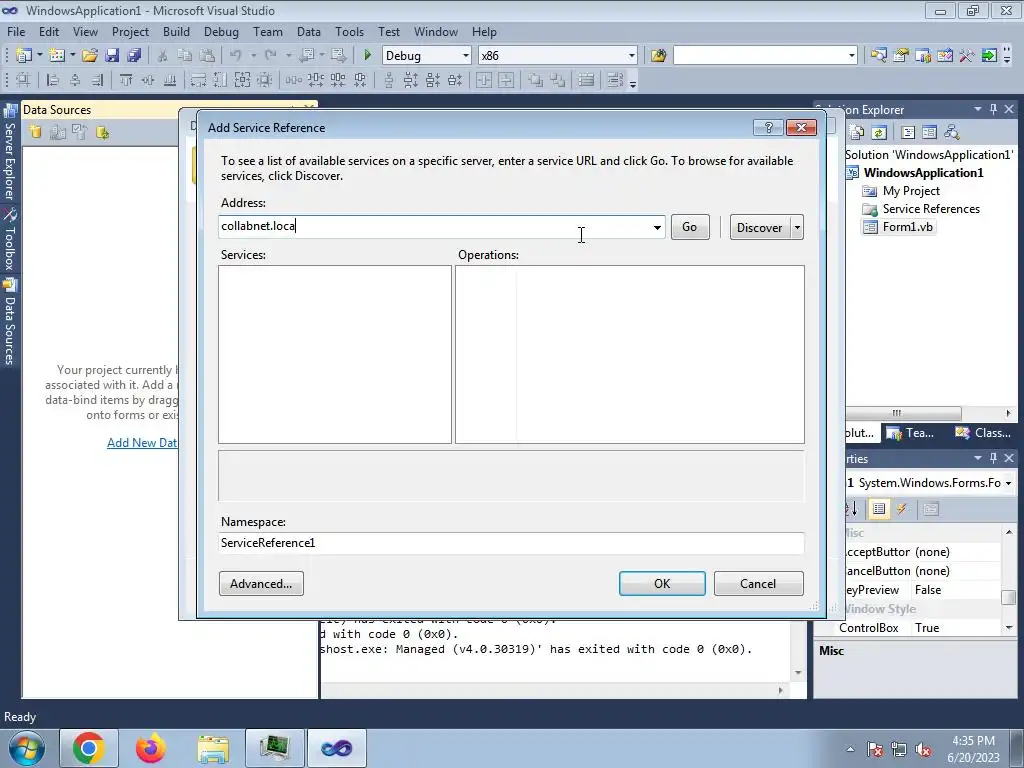Click the Add New Data Source link
This screenshot has height=768, width=1024.
coord(142,443)
